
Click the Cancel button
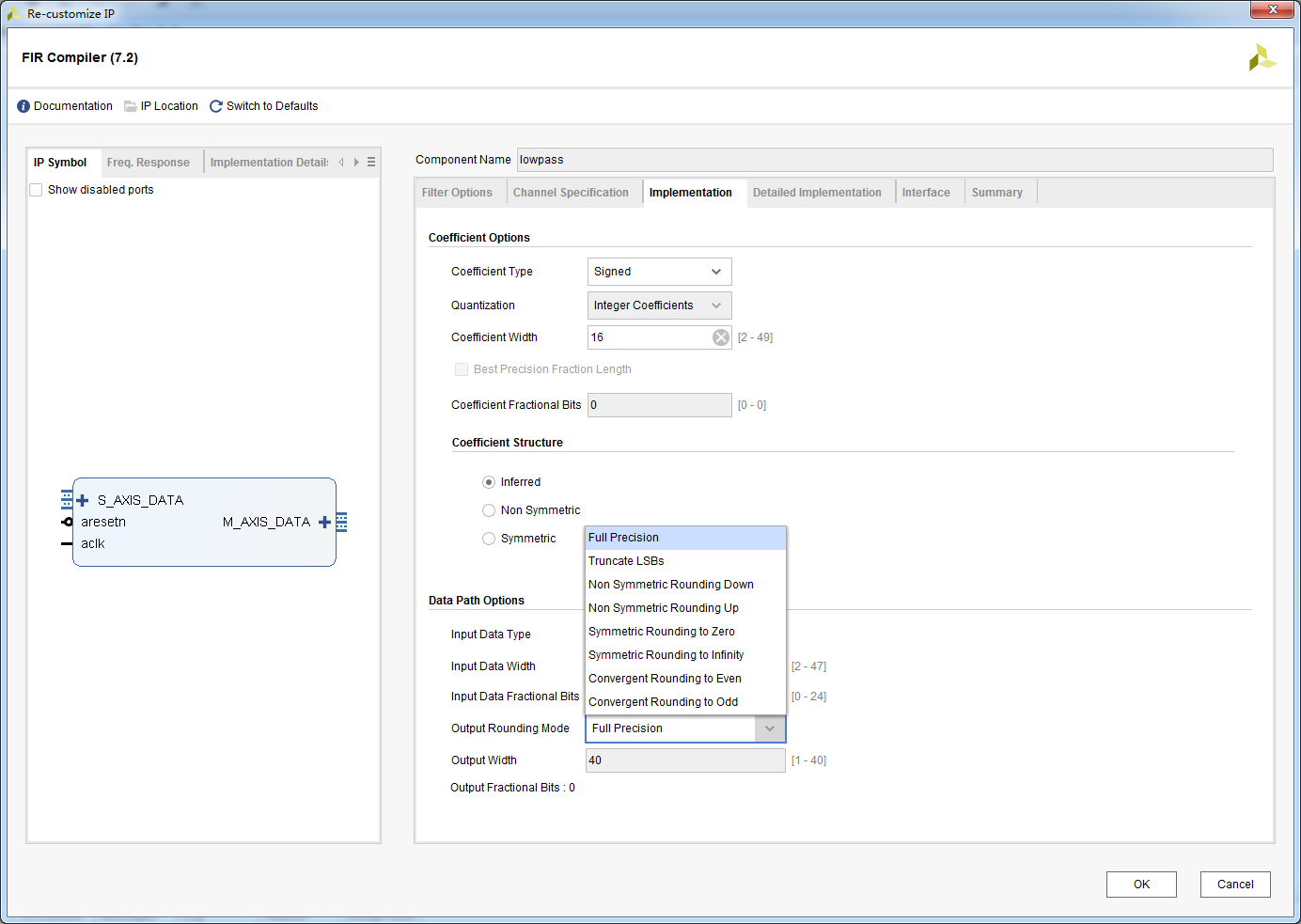[1235, 885]
